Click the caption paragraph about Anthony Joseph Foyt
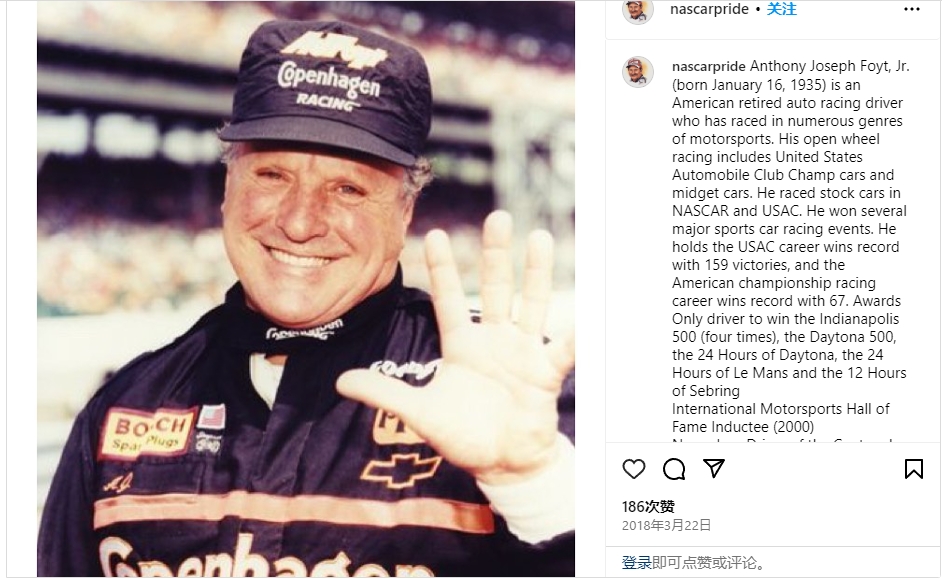942x579 pixels. [790, 246]
